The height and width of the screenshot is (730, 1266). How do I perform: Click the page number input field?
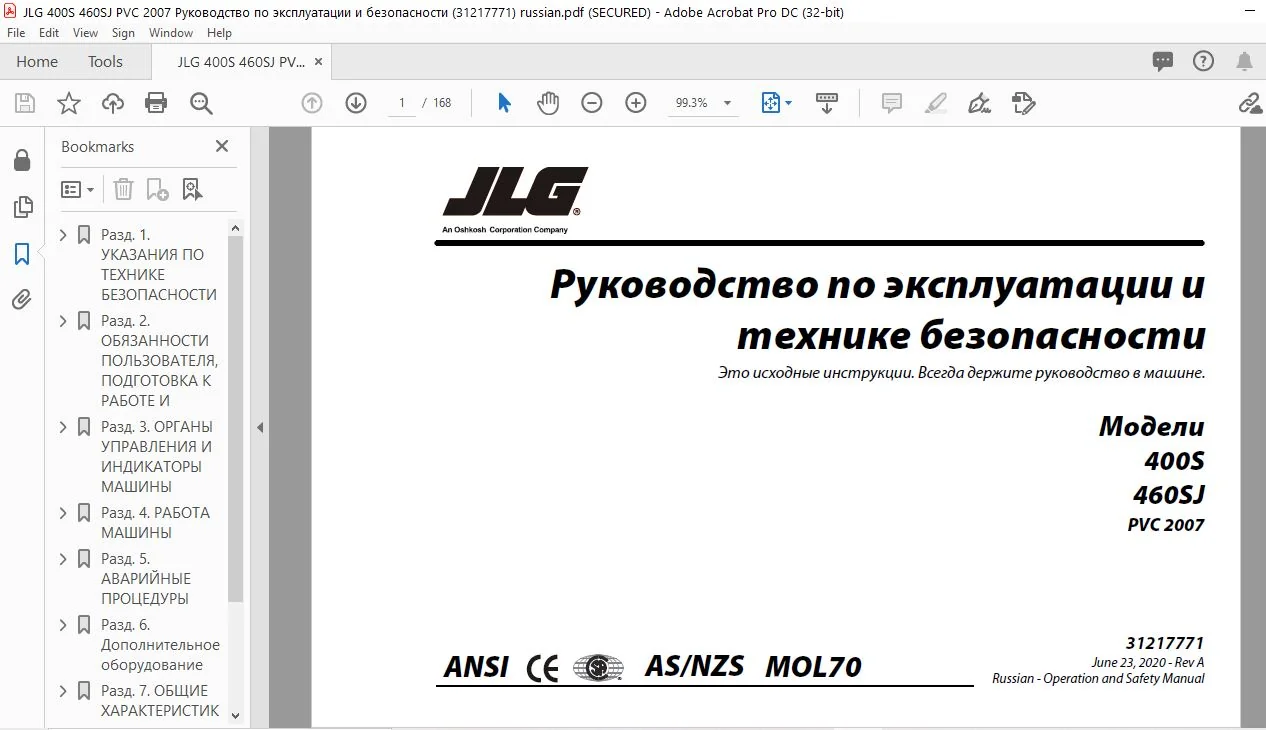point(402,103)
